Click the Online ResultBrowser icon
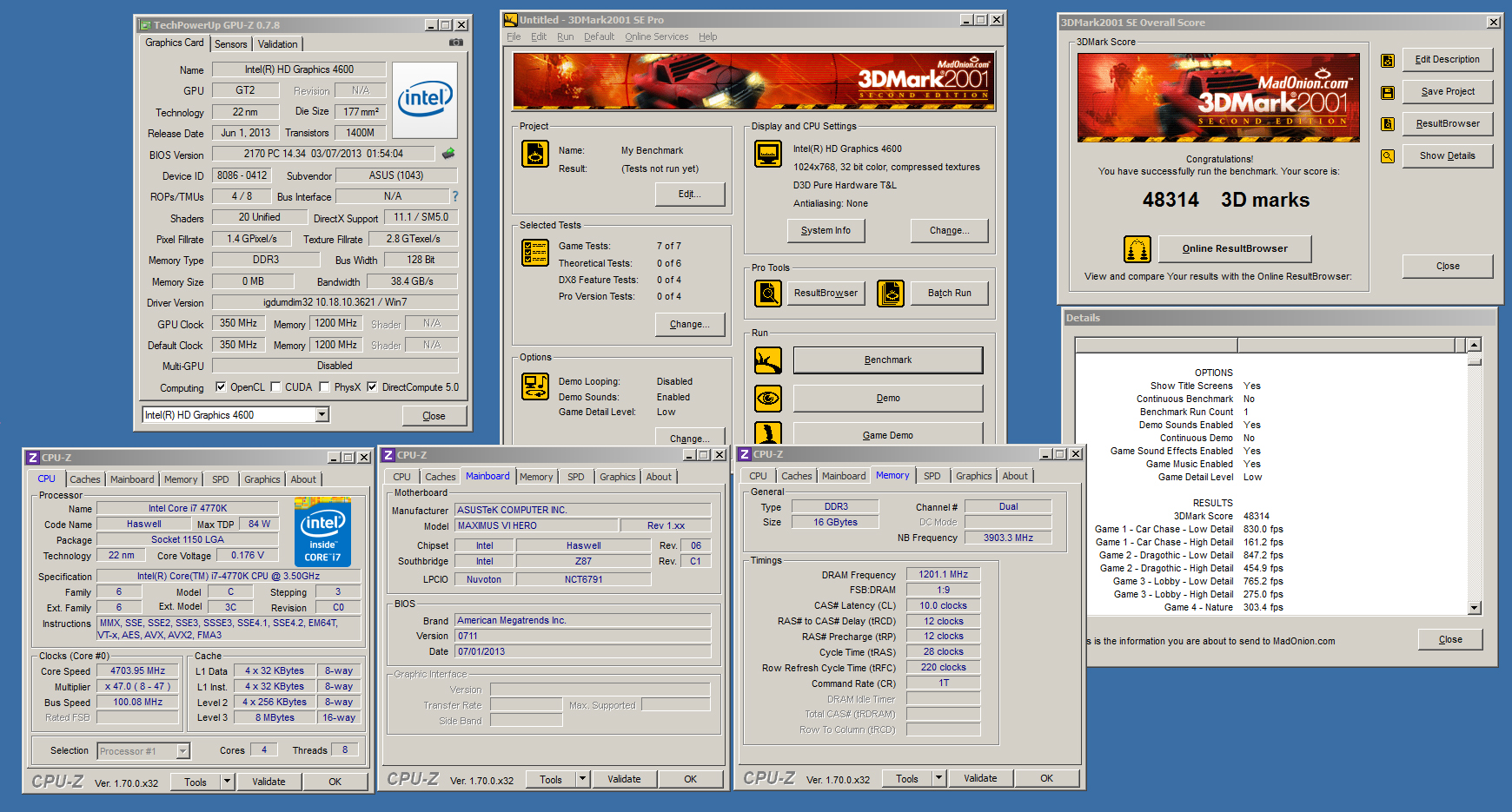Viewport: 1512px width, 812px height. point(1137,249)
